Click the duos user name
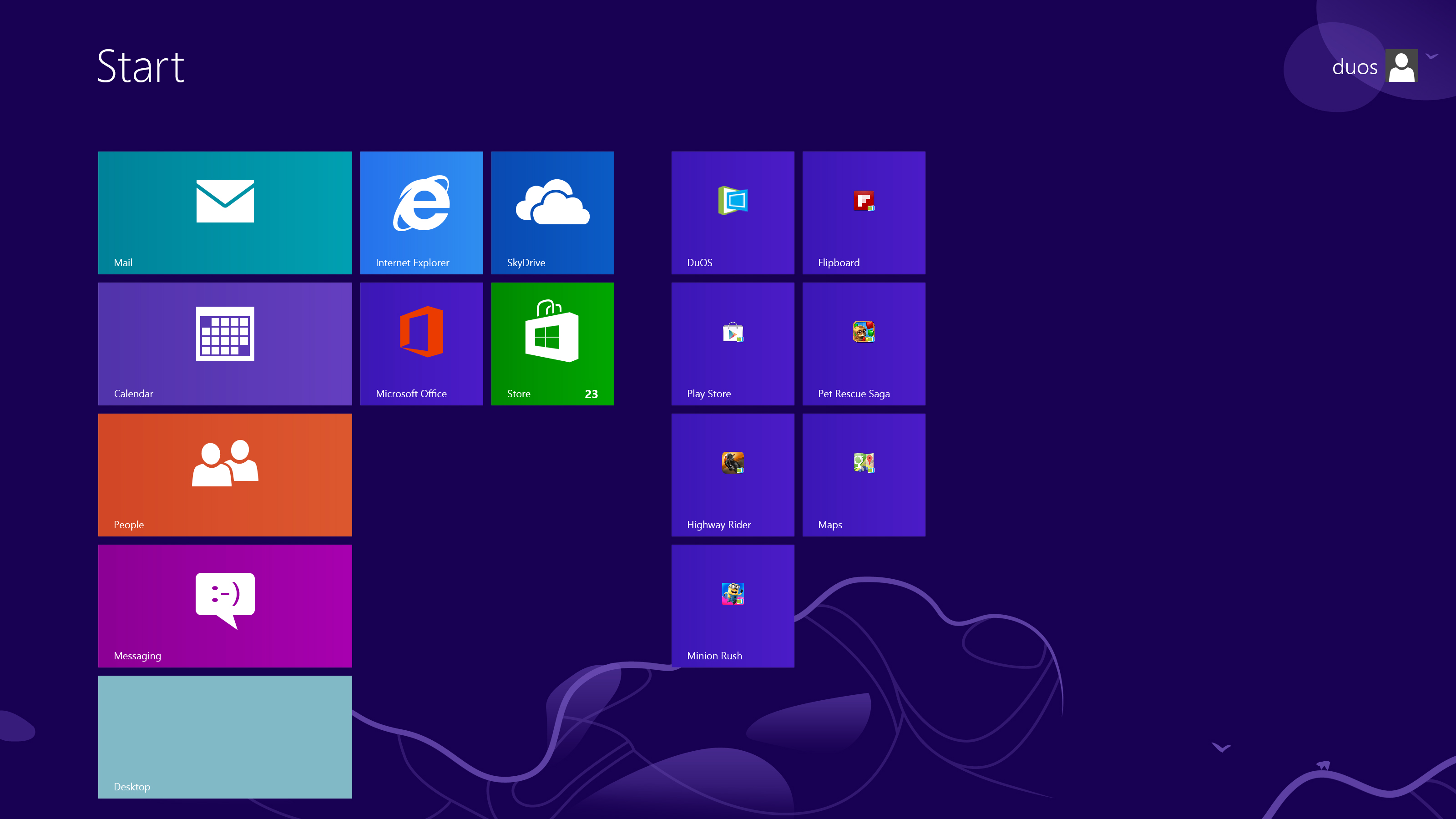Image resolution: width=1456 pixels, height=819 pixels. (1355, 67)
